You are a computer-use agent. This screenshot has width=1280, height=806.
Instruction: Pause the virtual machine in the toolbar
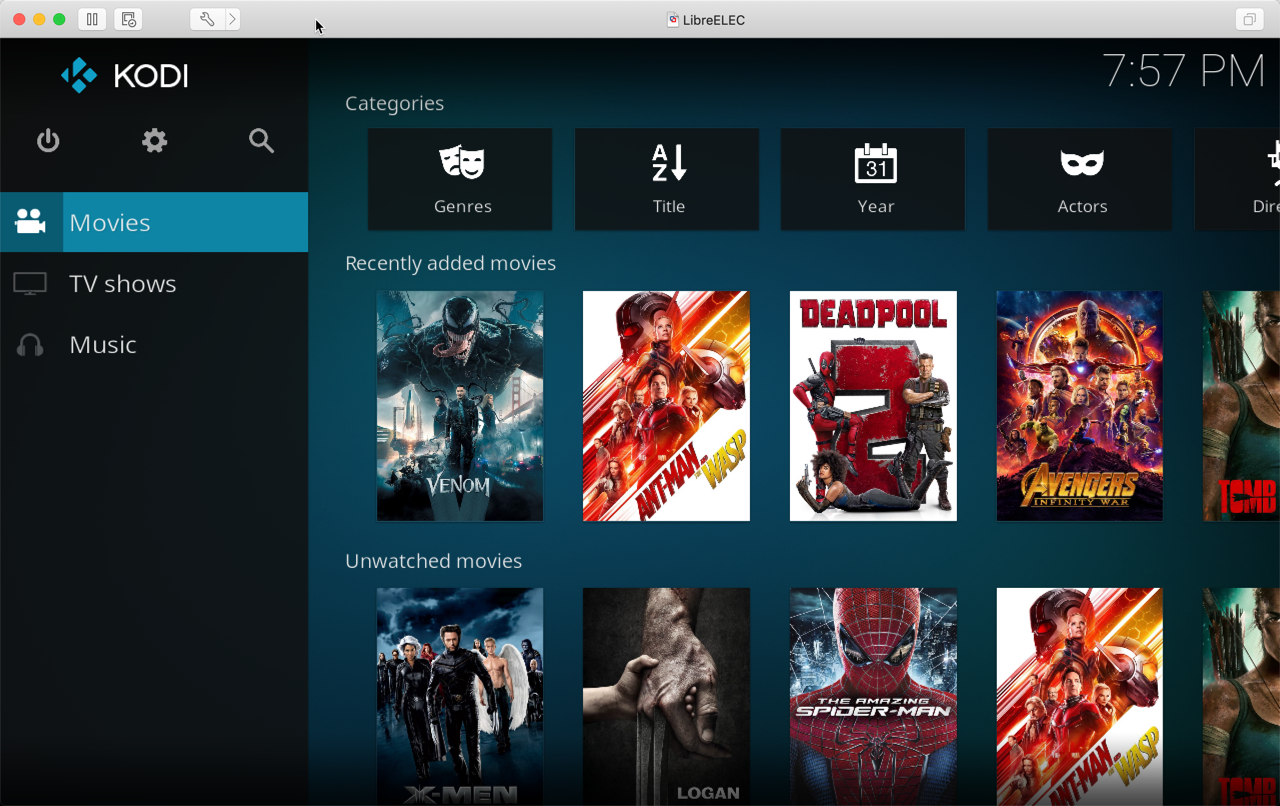pyautogui.click(x=92, y=19)
